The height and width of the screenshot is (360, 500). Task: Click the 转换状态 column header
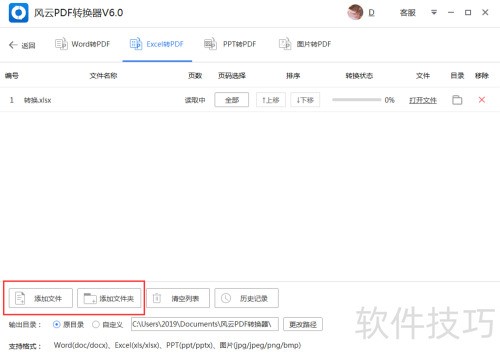pyautogui.click(x=359, y=76)
